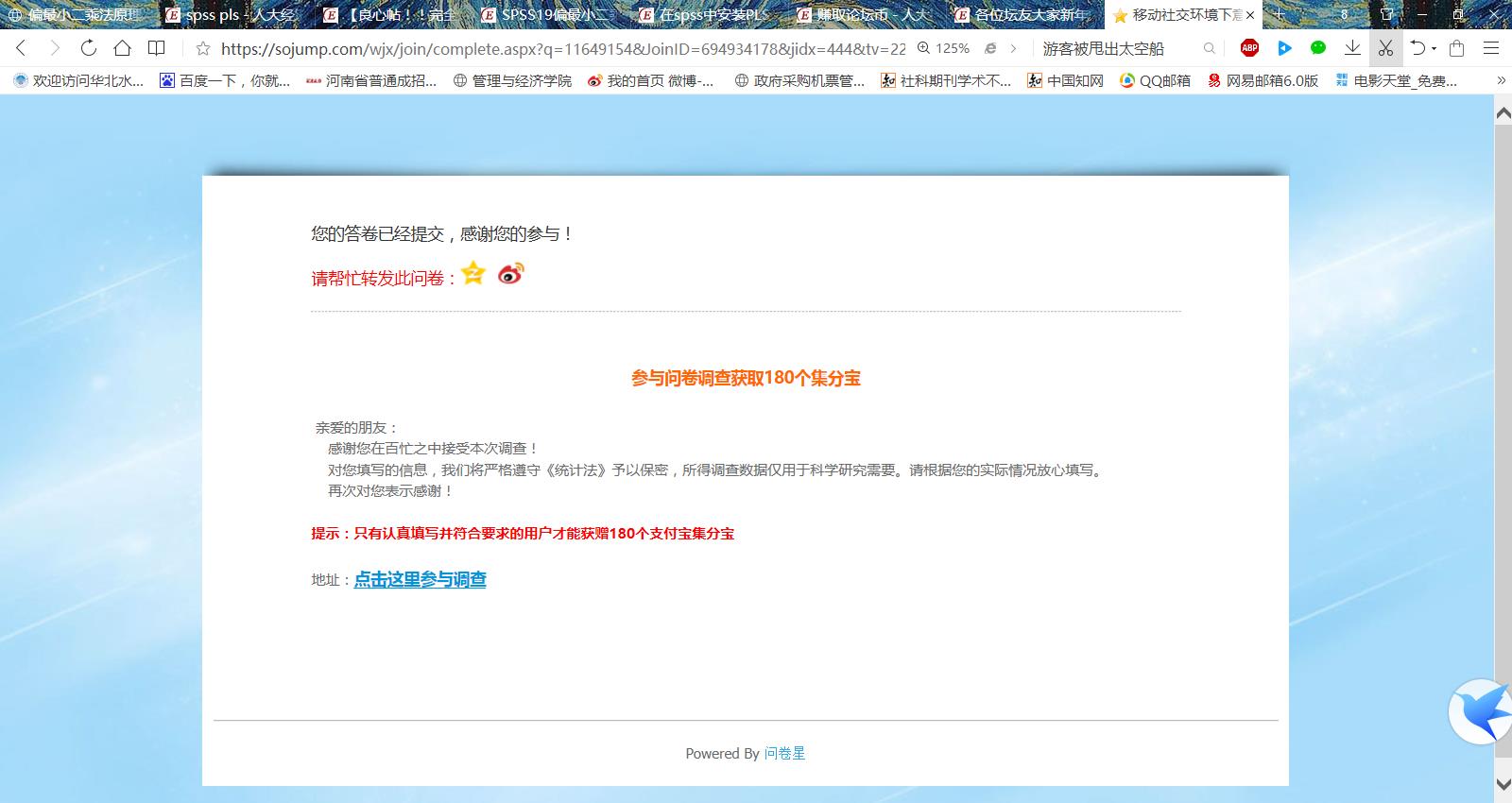Screen dimensions: 1512x803
Task: Show more hidden bookmarks with the chevron
Action: 1501,81
